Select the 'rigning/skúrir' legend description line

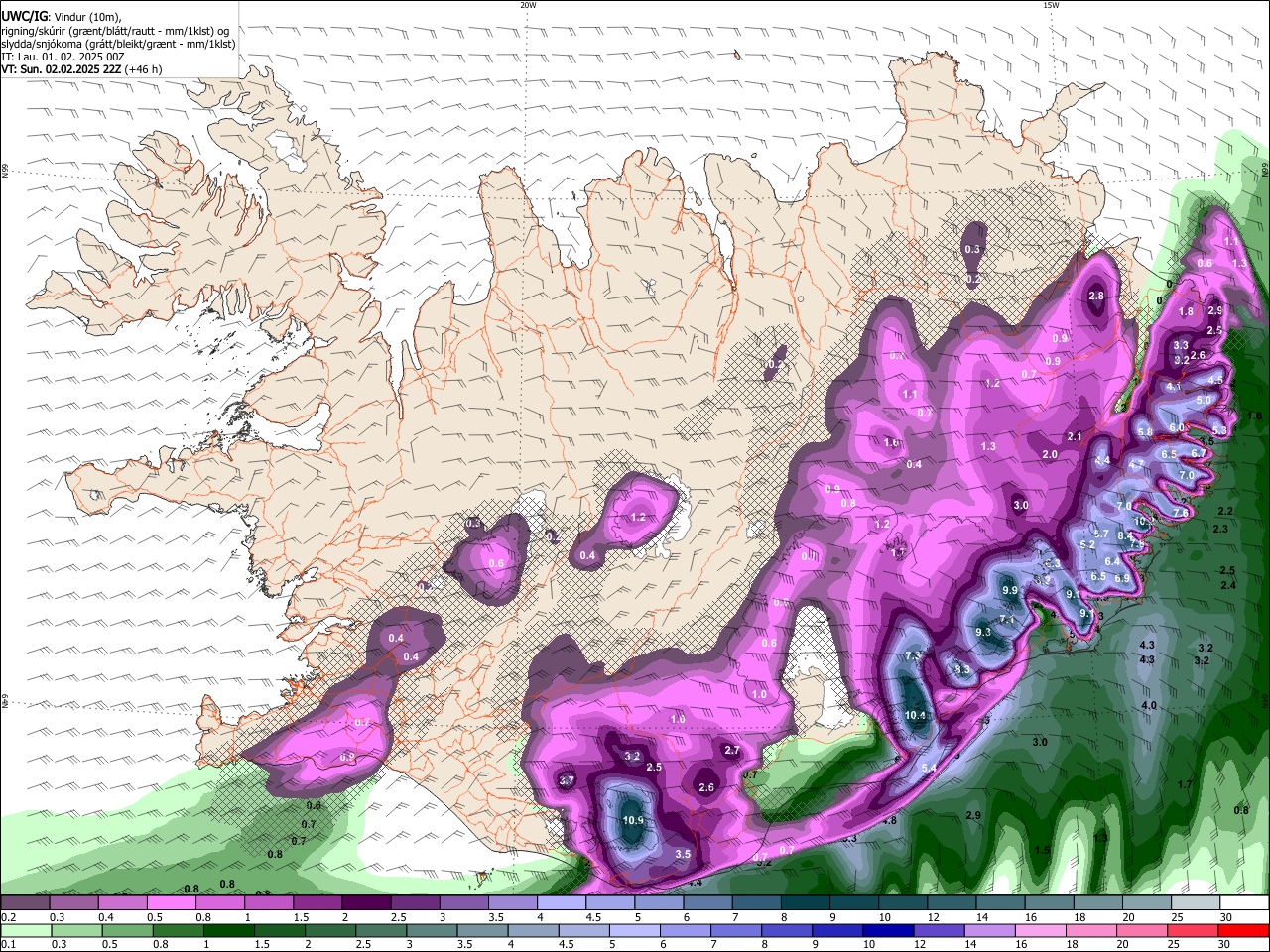(x=115, y=31)
